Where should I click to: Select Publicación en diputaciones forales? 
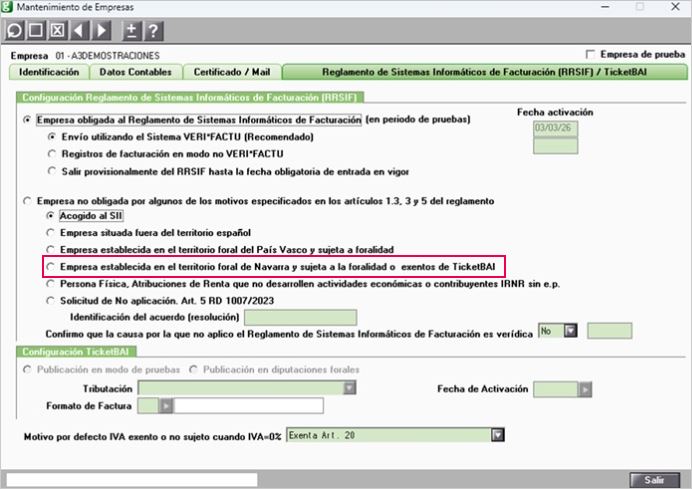[193, 369]
